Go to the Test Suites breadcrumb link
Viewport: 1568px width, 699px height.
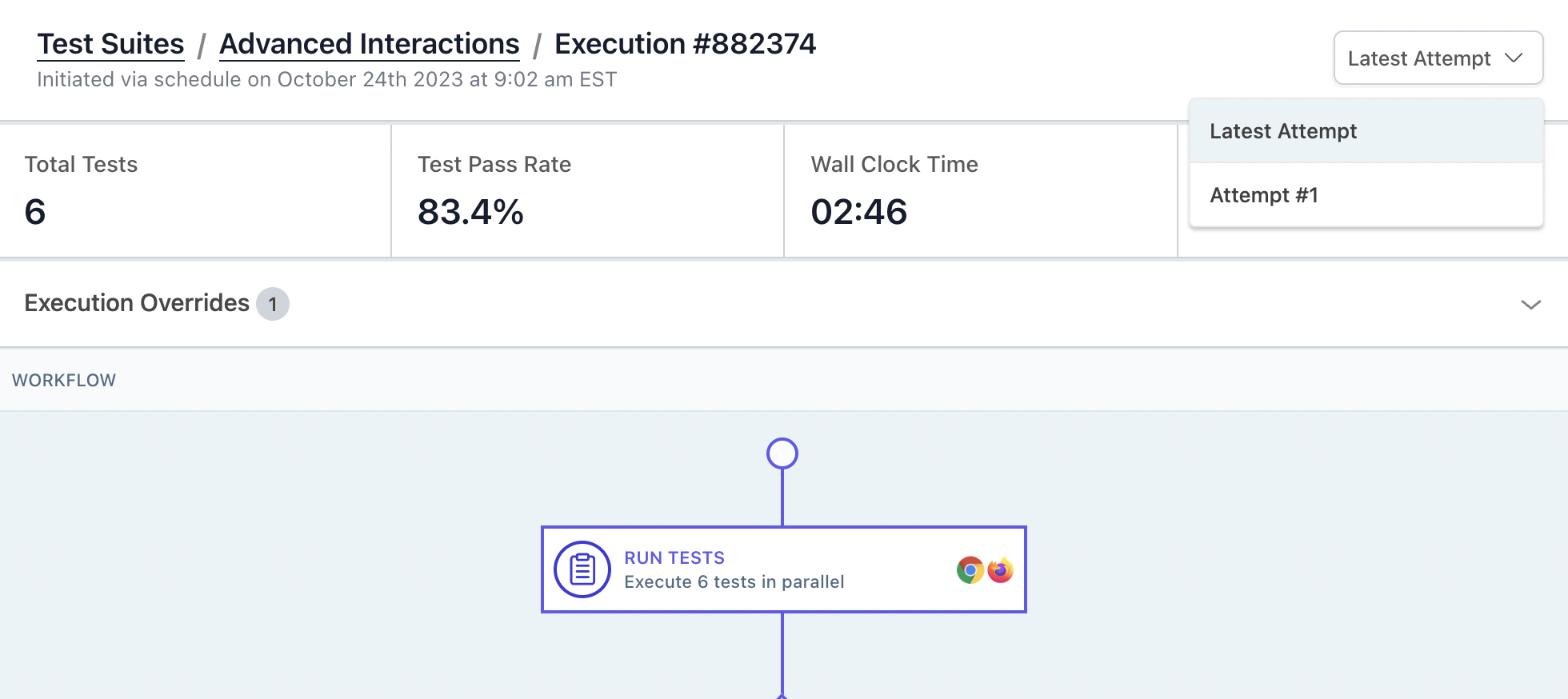pyautogui.click(x=110, y=44)
